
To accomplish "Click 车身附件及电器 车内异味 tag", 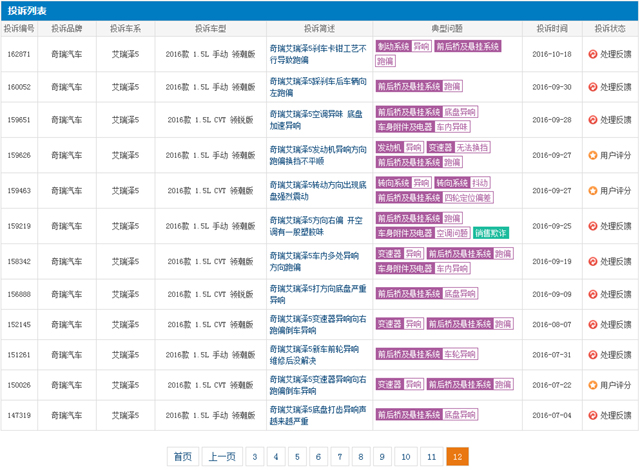I will (x=423, y=127).
